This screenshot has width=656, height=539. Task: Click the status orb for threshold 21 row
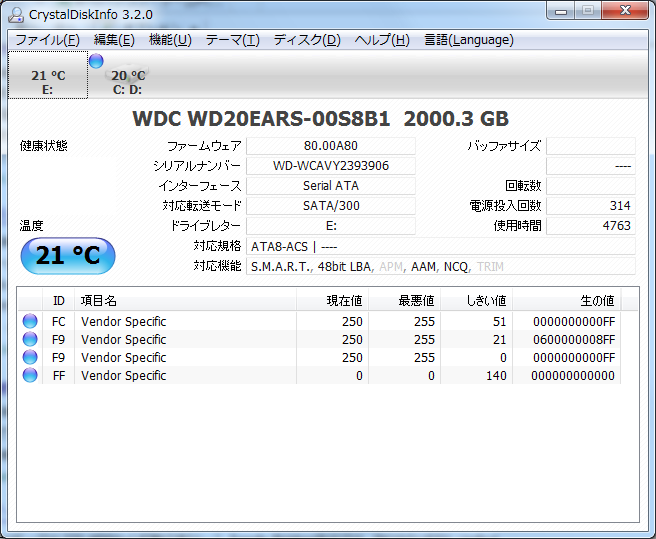[30, 339]
